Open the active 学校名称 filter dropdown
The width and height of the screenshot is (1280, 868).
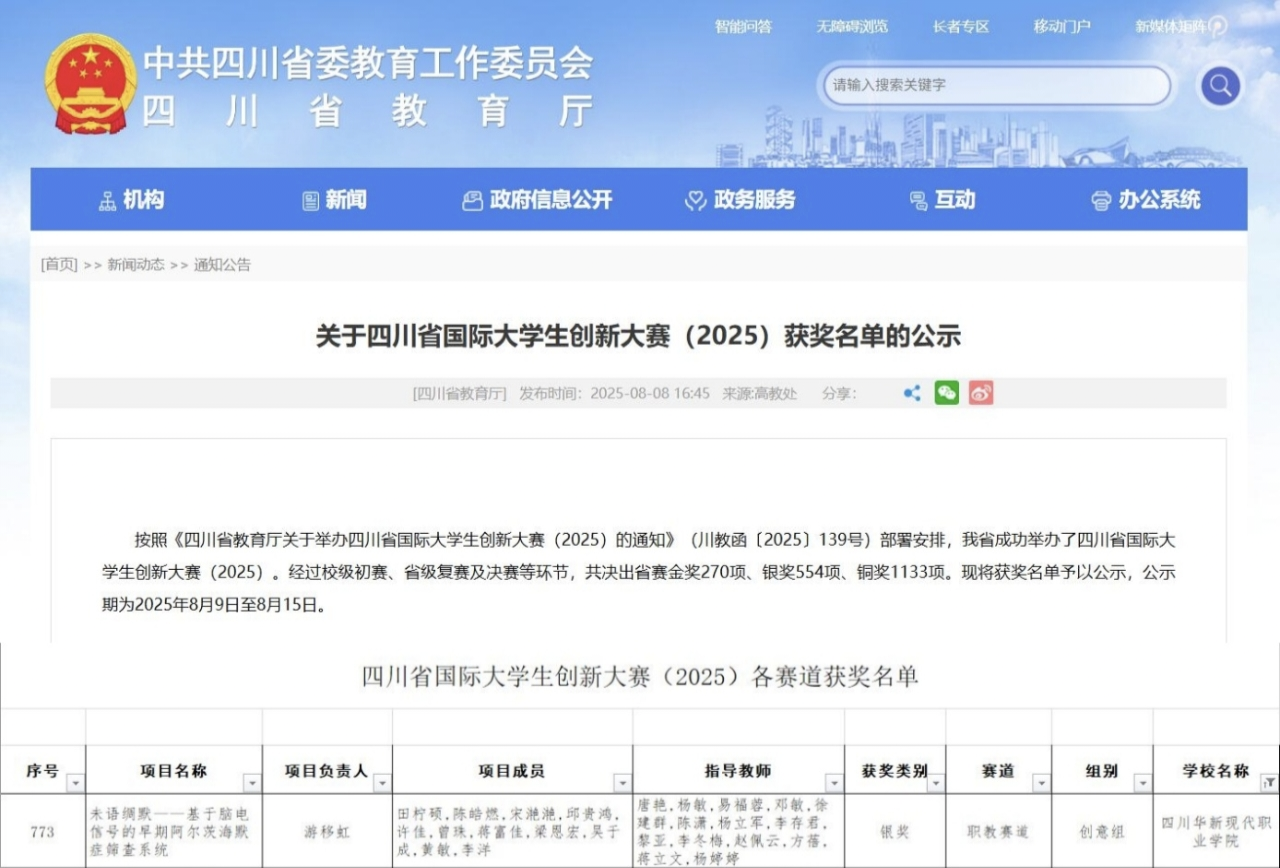(x=1269, y=784)
